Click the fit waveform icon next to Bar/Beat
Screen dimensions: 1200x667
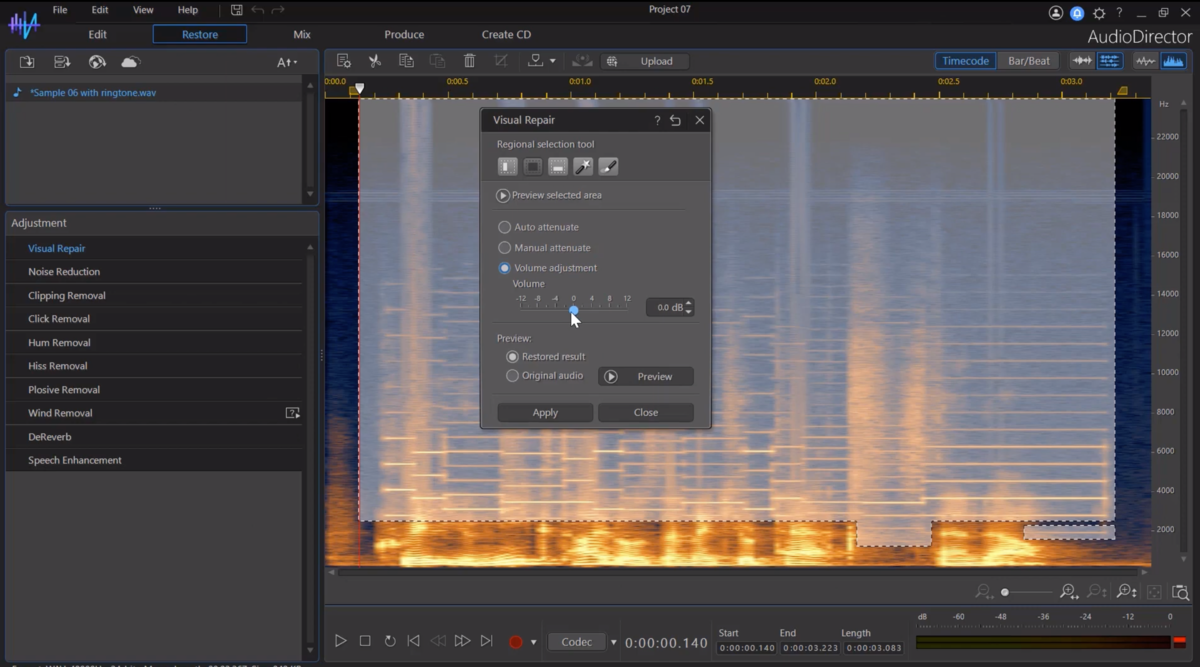tap(1082, 61)
